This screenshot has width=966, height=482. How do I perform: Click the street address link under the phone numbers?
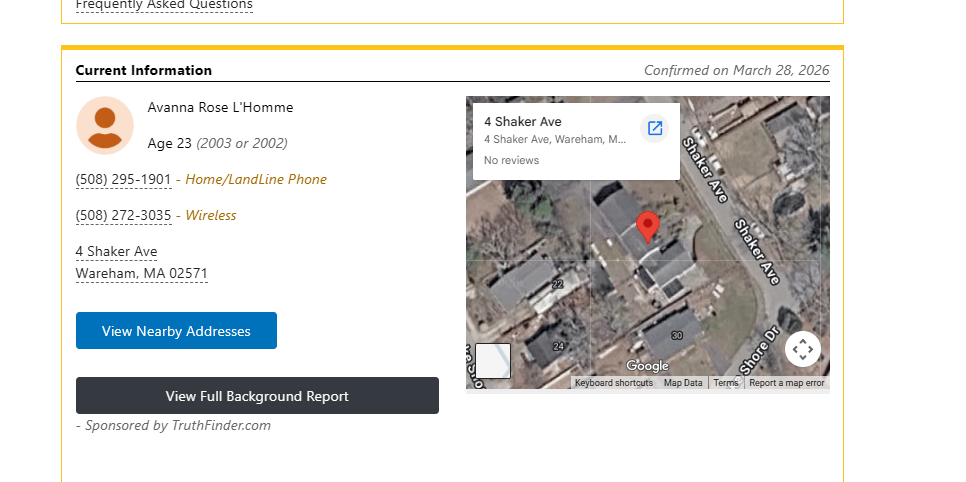(x=116, y=252)
